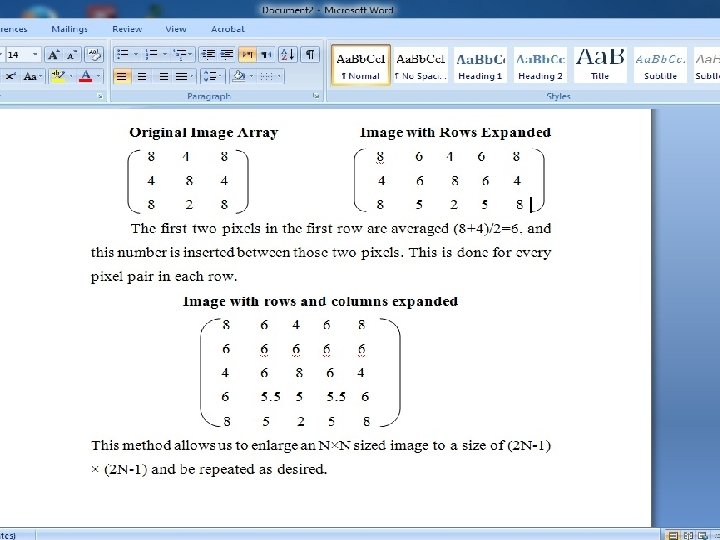Image resolution: width=720 pixels, height=540 pixels.
Task: Open the shading color dropdown arrow
Action: click(251, 76)
